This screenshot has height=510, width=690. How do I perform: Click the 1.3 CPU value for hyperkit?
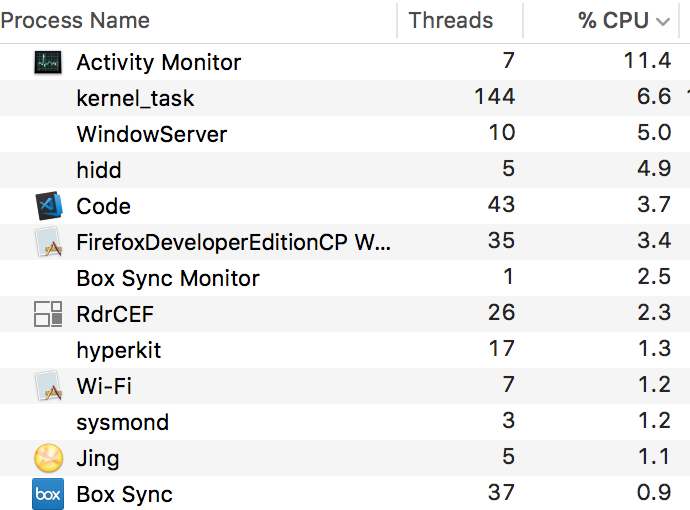(654, 349)
